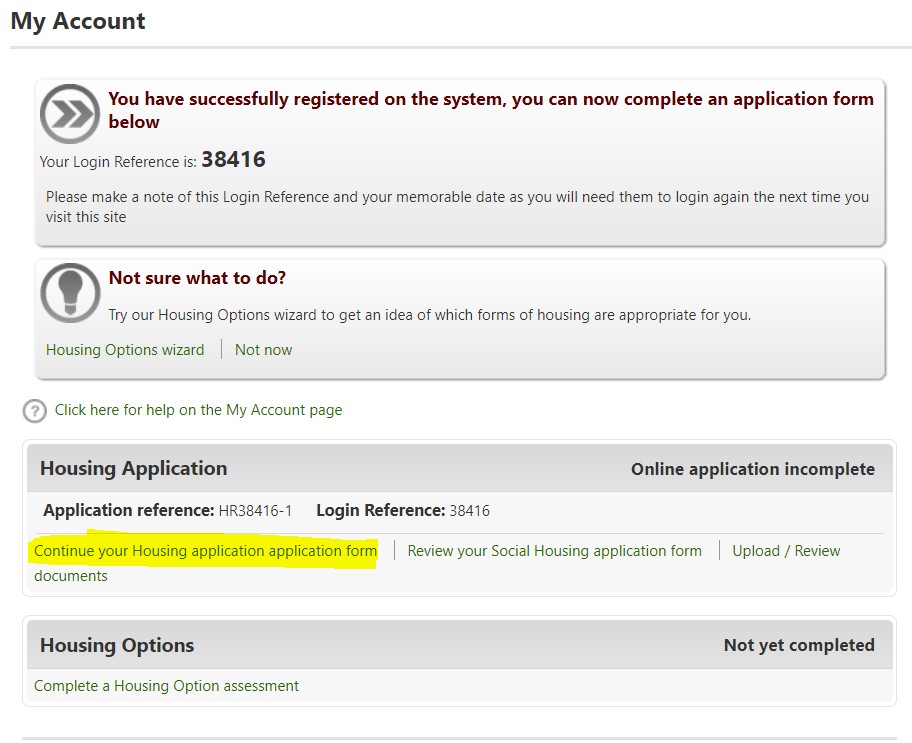Screen dimensions: 912x743
Task: Click the question mark help icon
Action: pos(35,410)
